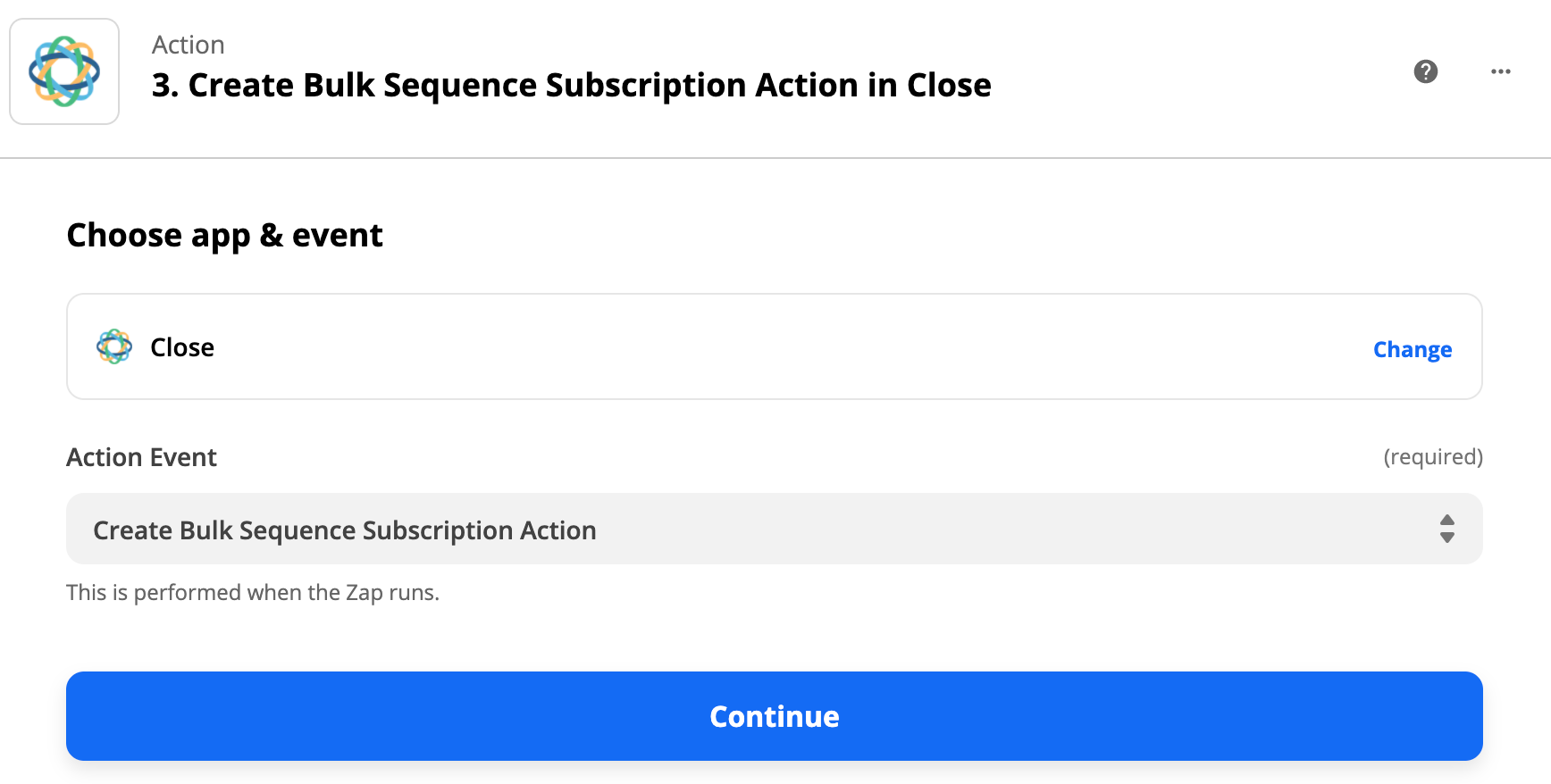Viewport: 1551px width, 784px height.
Task: Select the 'Create Bulk Sequence Subscription Action' text
Action: coord(345,530)
